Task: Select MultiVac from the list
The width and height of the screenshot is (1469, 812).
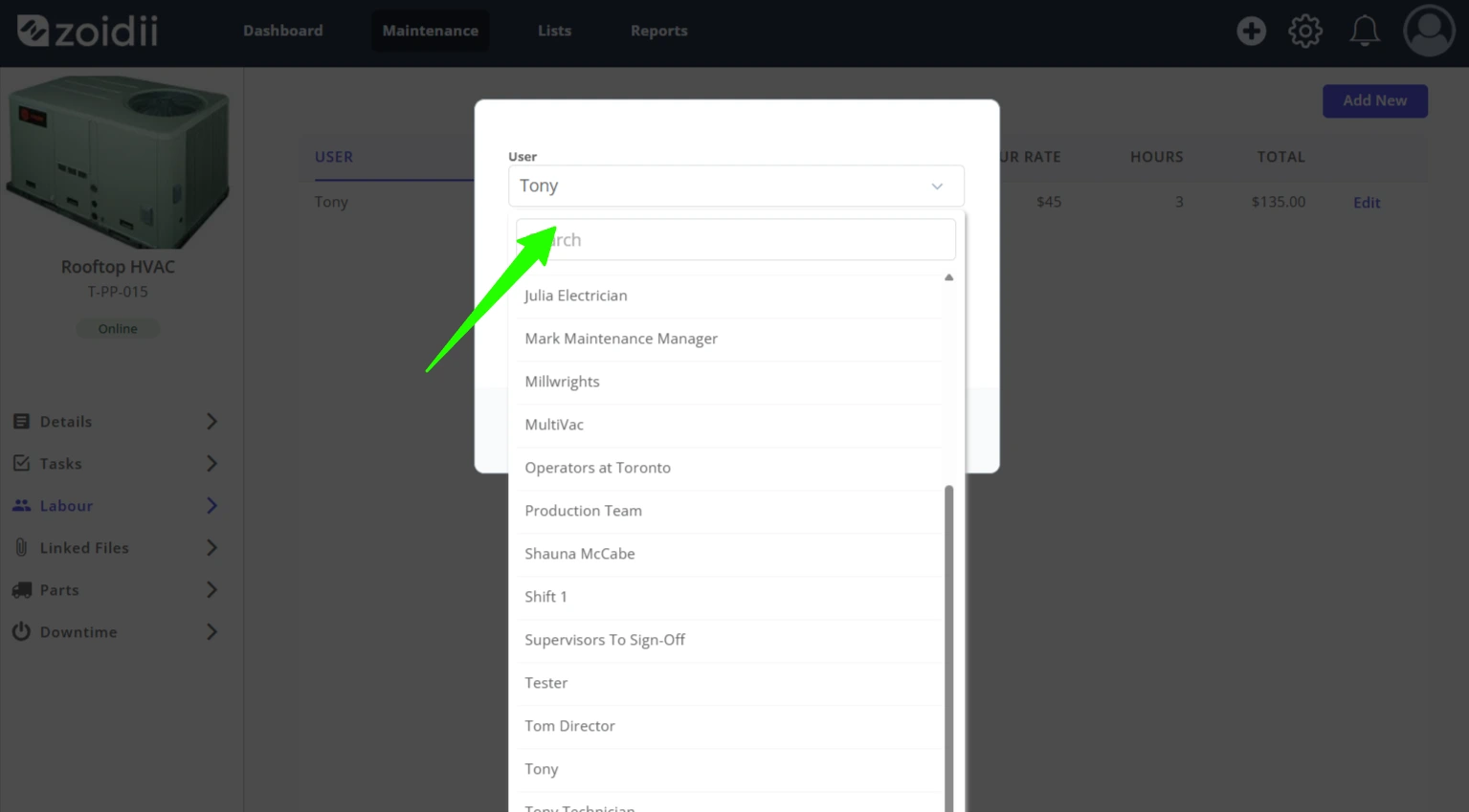Action: click(729, 425)
